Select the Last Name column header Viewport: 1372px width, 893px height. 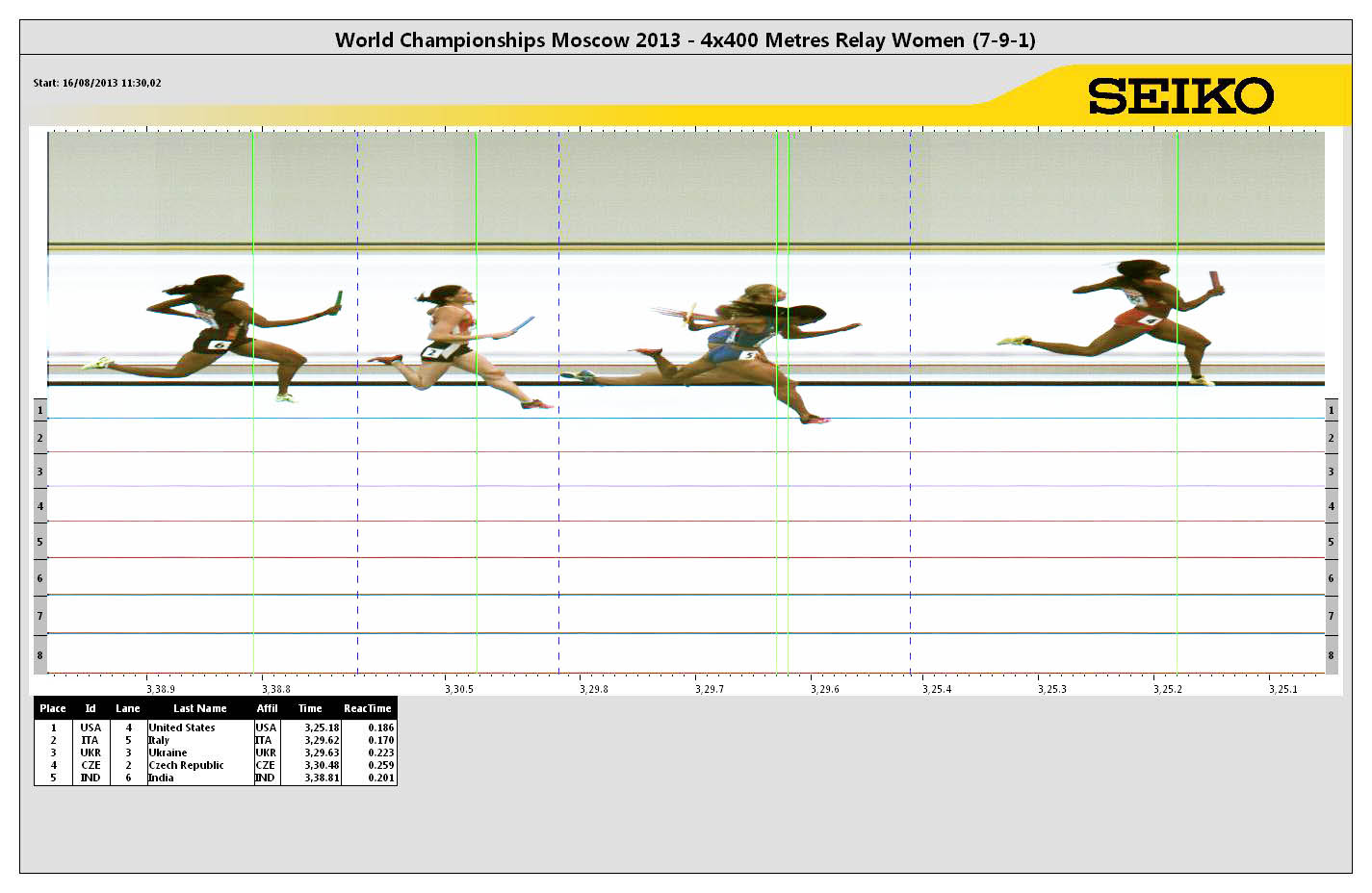pos(199,708)
